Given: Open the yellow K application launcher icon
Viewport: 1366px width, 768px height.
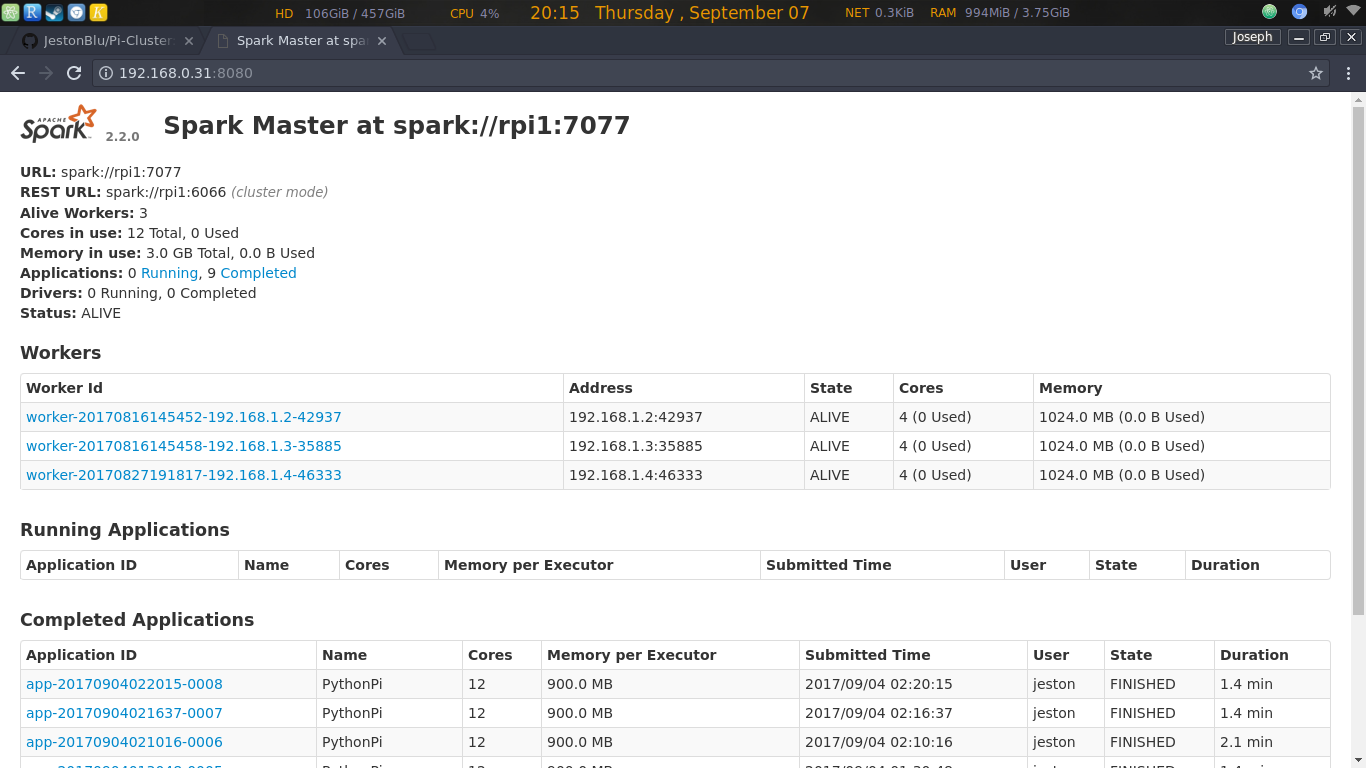Looking at the screenshot, I should coord(98,13).
